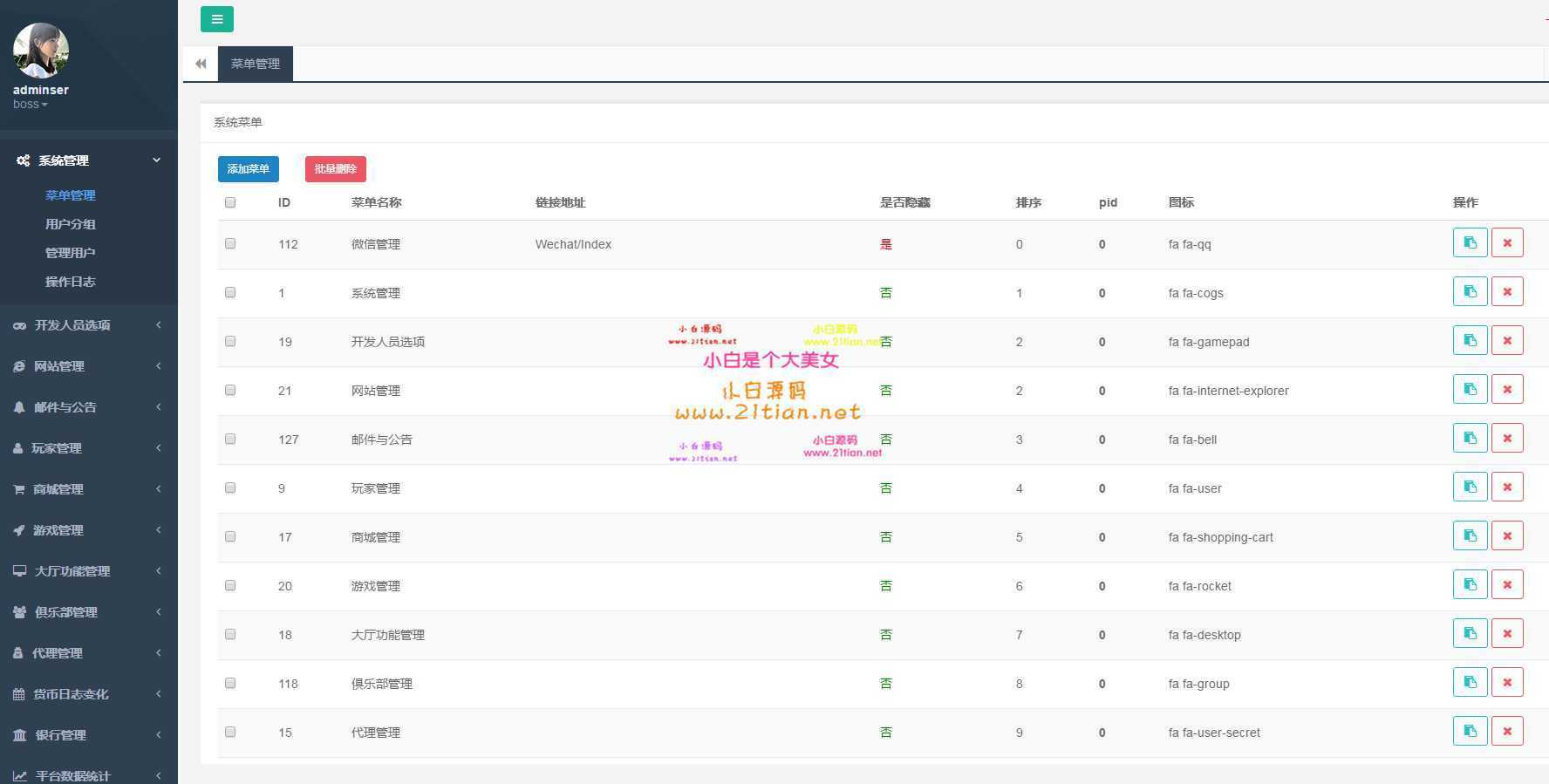Toggle the select-all checkbox in table header

pyautogui.click(x=230, y=202)
